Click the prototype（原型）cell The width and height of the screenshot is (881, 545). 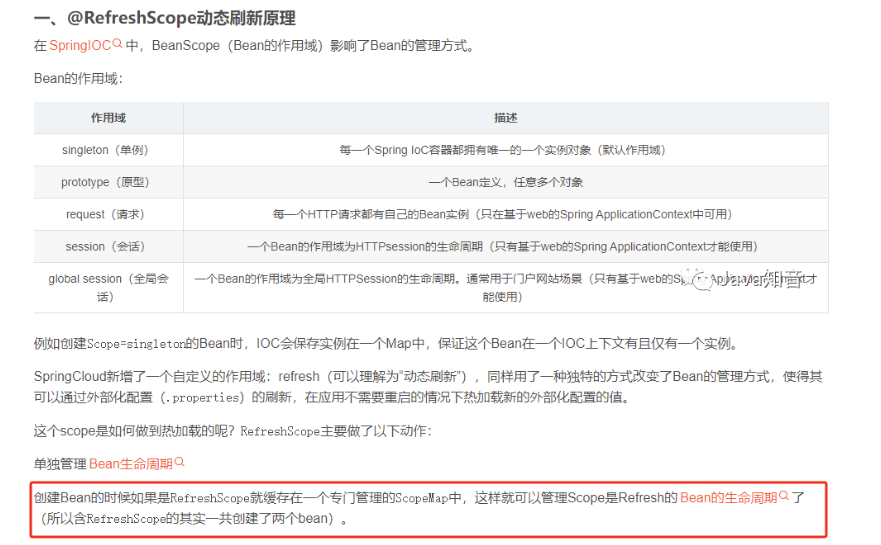tap(108, 182)
